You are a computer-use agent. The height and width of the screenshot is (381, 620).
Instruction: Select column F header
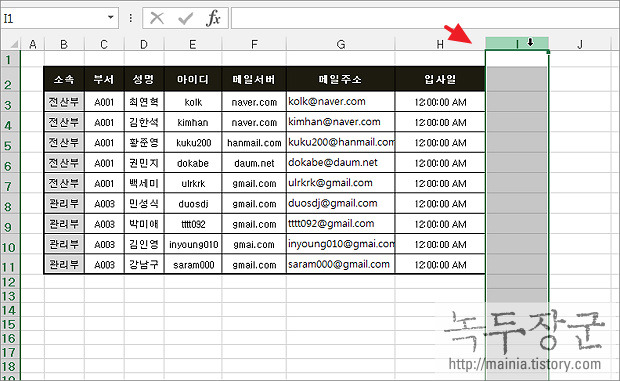254,44
